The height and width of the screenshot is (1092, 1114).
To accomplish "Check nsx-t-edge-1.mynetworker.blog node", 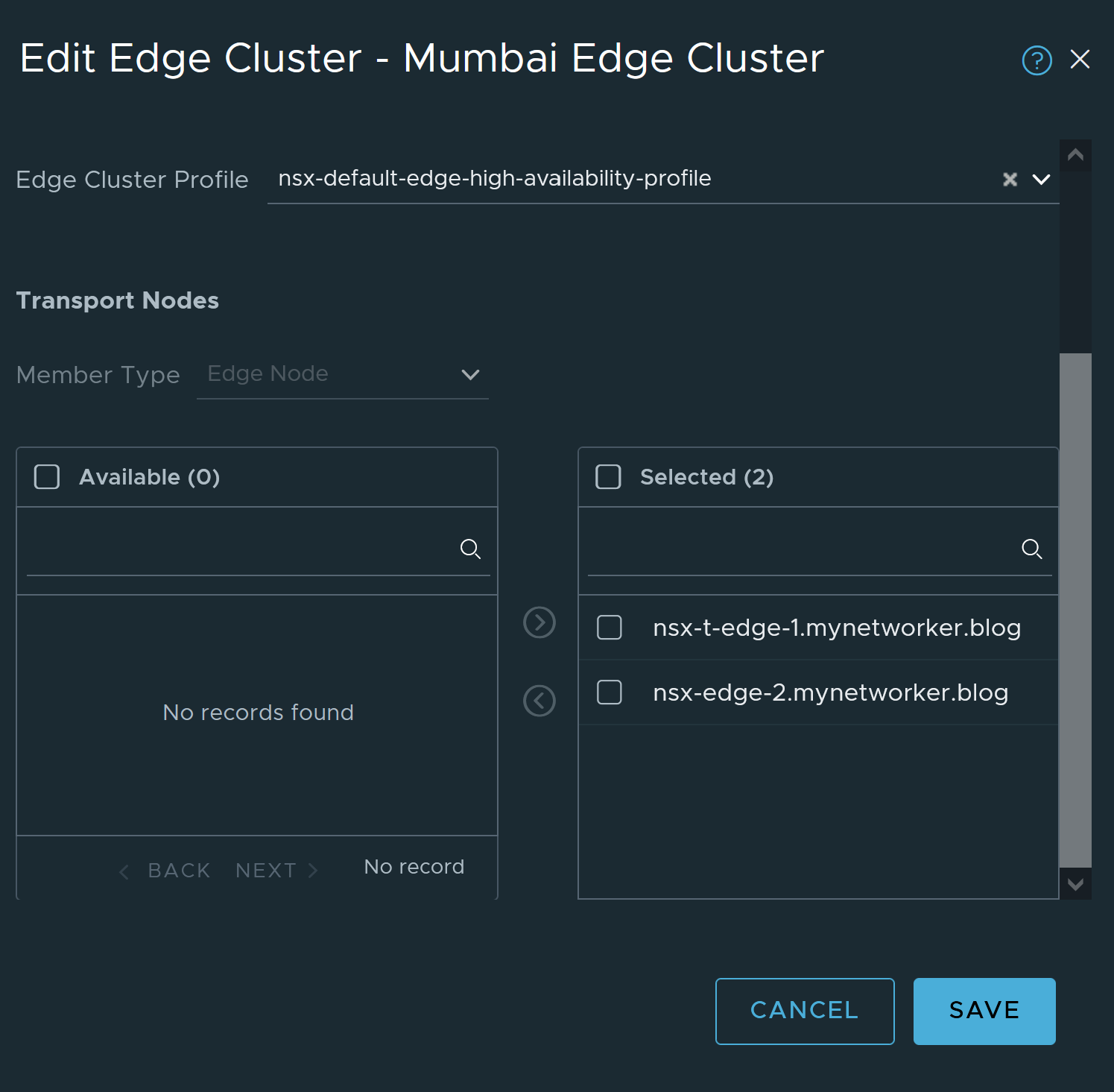I will [610, 628].
